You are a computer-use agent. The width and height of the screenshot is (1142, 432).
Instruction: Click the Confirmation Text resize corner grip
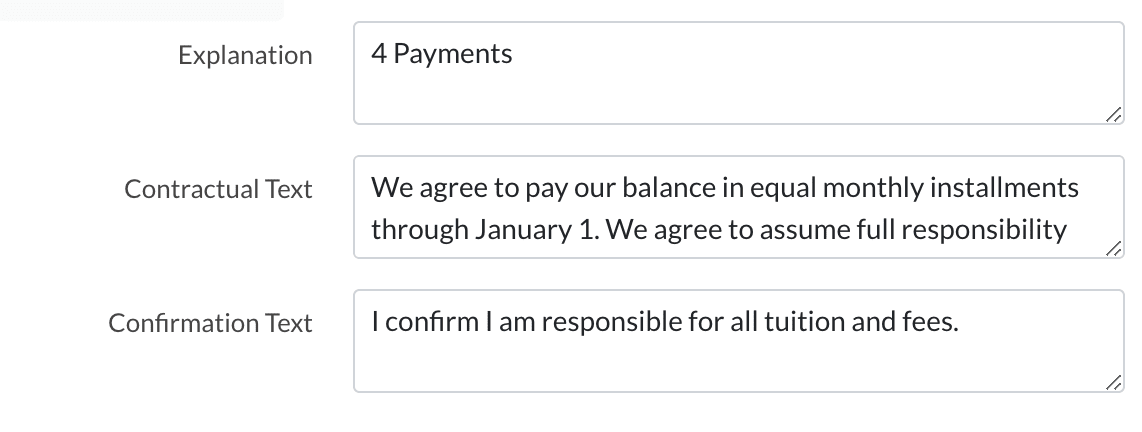1113,383
